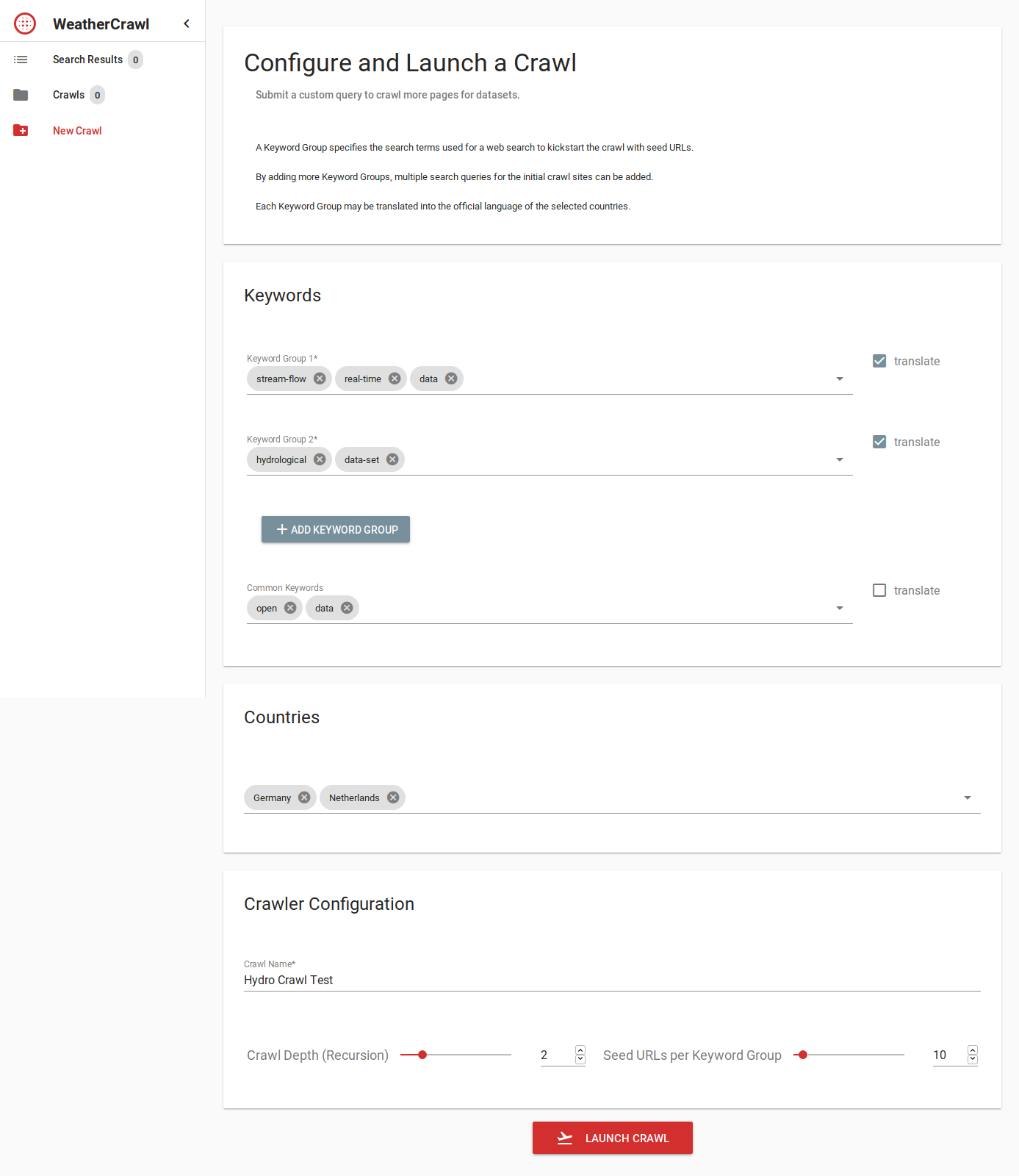Click the 'Keywords' section heading
This screenshot has width=1019, height=1176.
pos(282,295)
